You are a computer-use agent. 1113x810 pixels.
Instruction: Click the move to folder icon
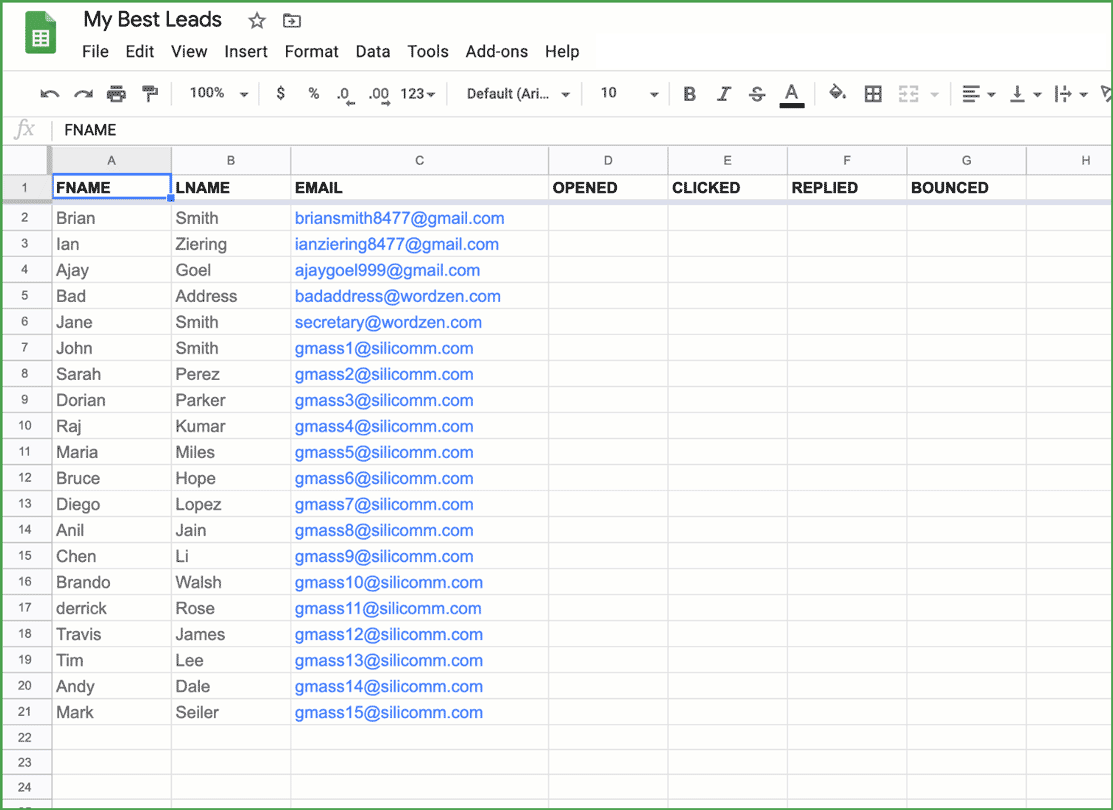point(291,21)
